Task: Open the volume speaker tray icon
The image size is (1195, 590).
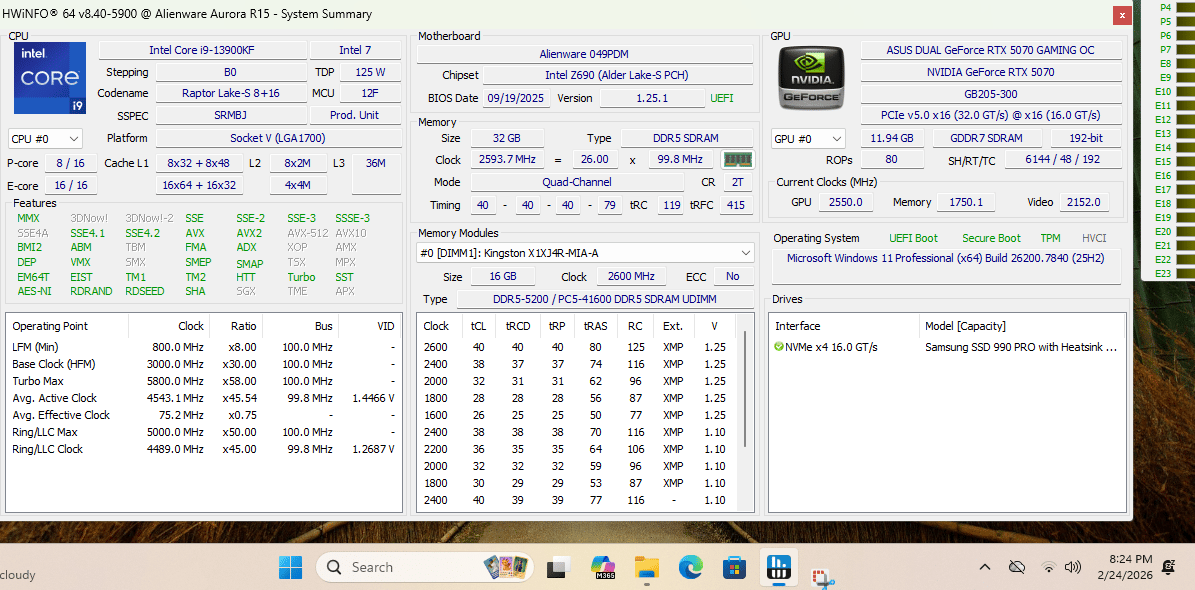Action: tap(1072, 566)
